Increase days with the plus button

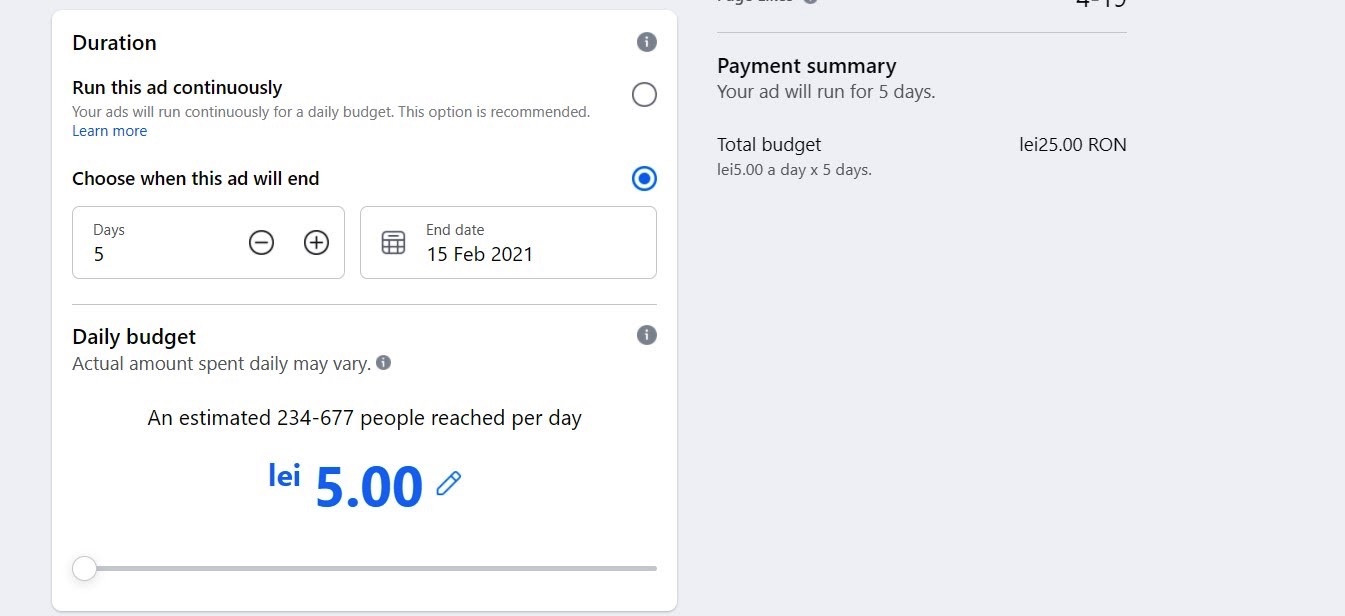(316, 242)
